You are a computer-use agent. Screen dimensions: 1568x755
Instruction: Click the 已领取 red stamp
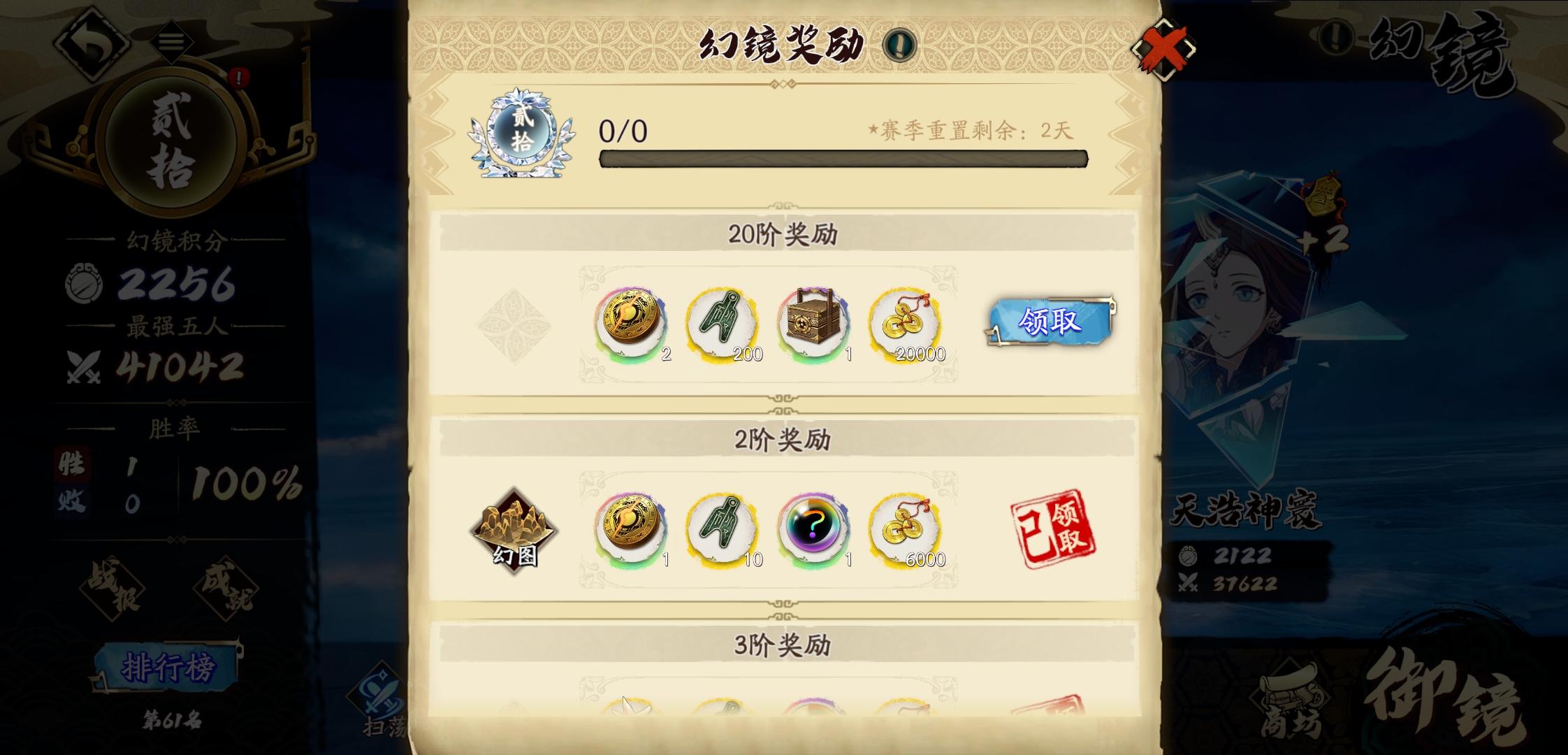1052,528
